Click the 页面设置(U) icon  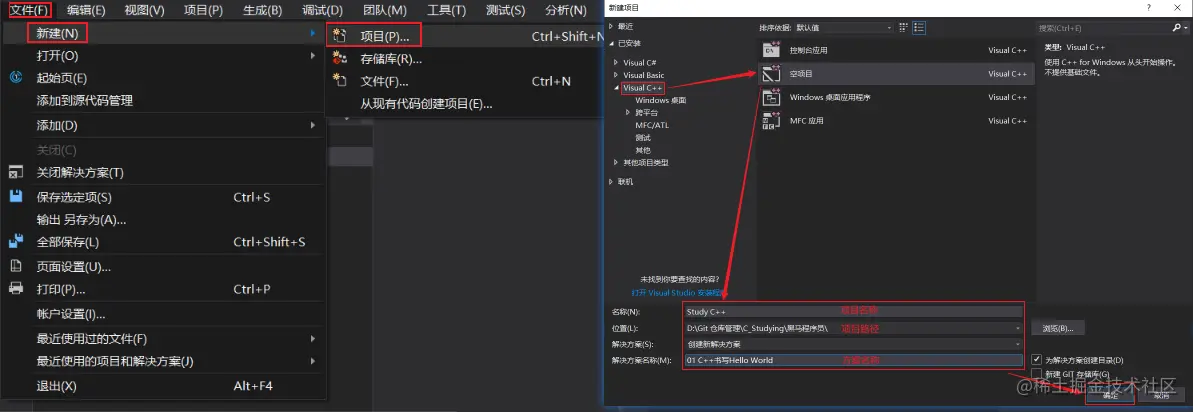pos(16,266)
